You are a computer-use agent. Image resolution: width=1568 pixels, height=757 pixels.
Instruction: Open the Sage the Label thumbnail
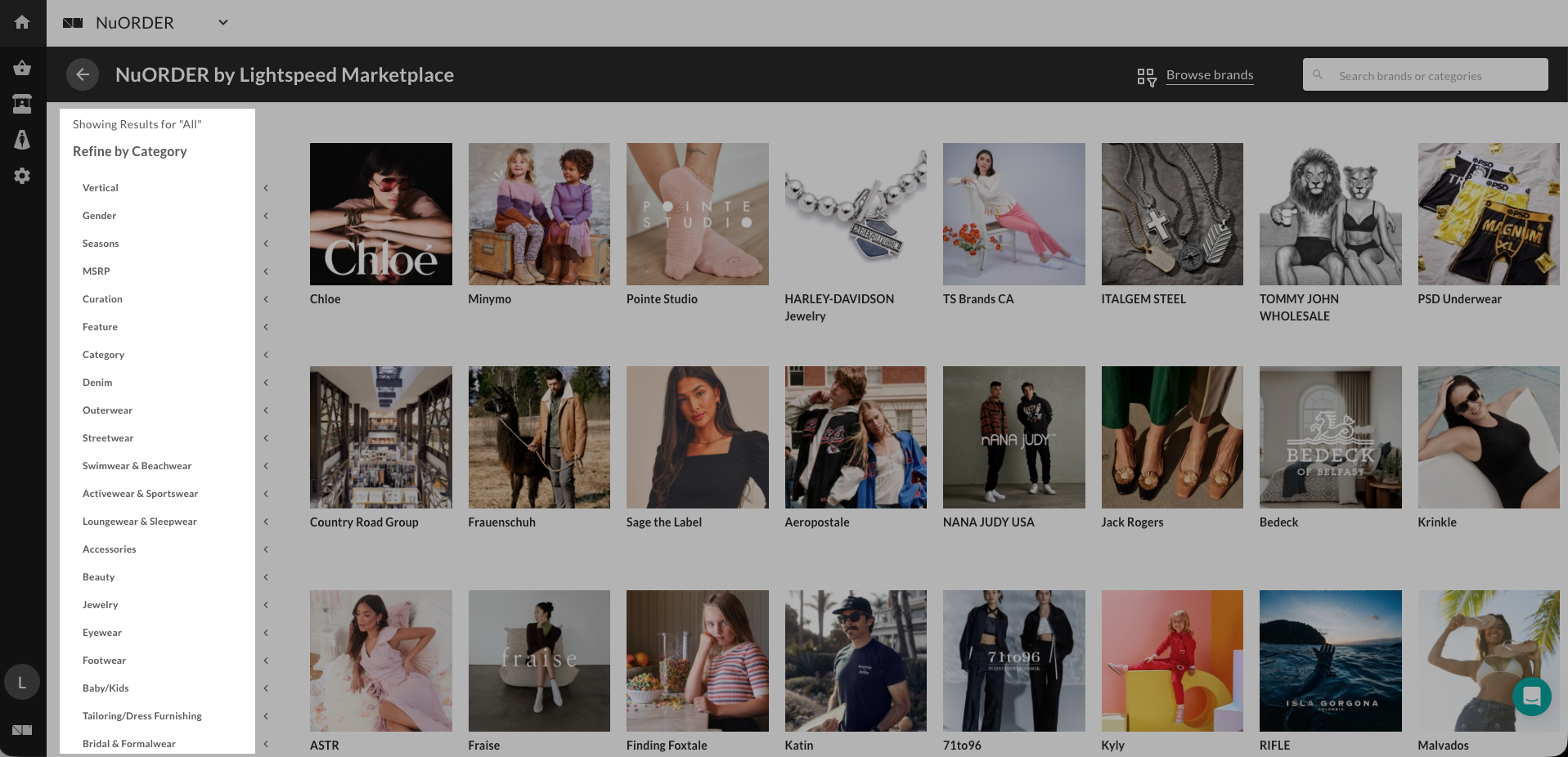[698, 437]
